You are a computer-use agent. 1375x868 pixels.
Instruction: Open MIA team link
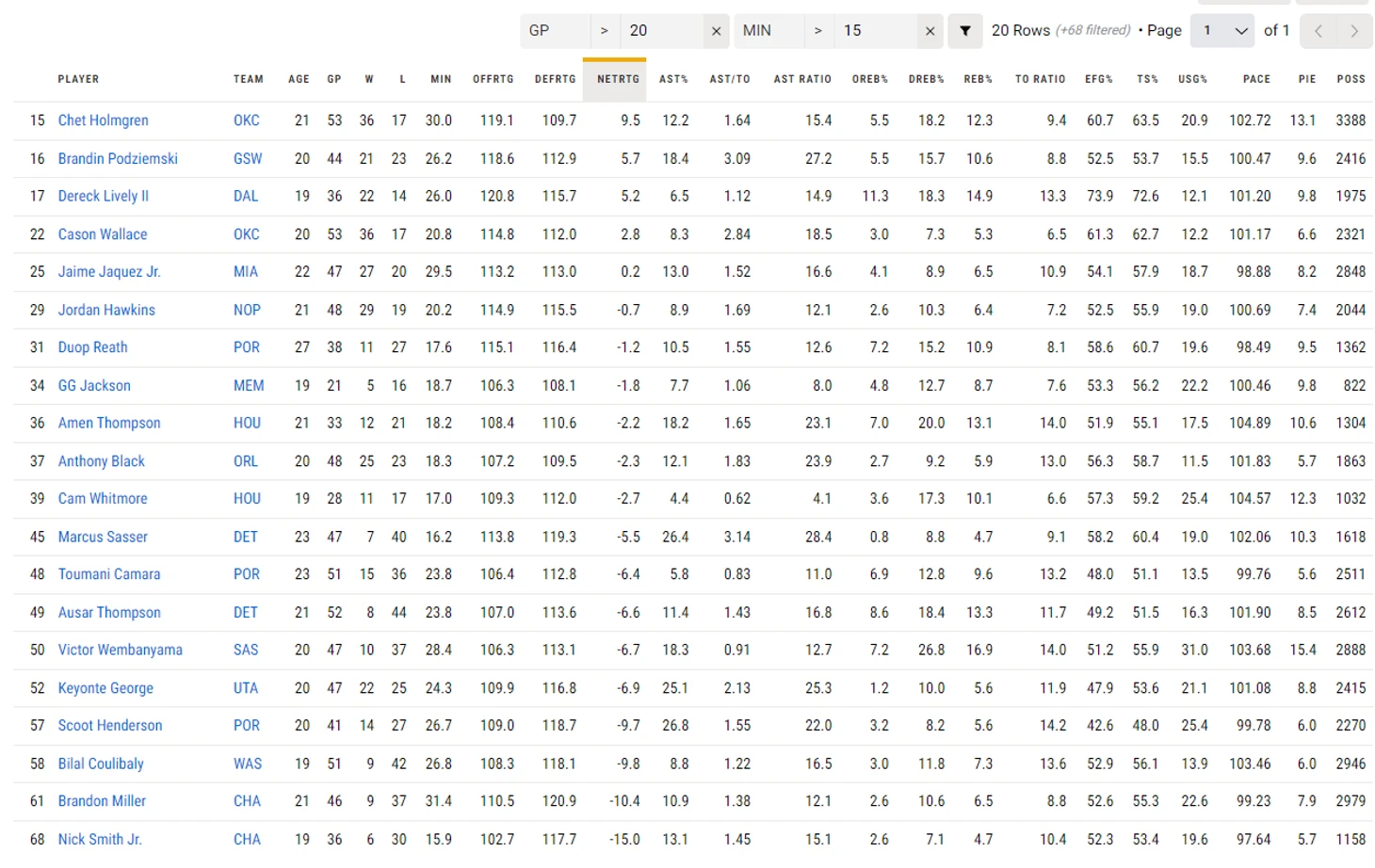coord(246,272)
